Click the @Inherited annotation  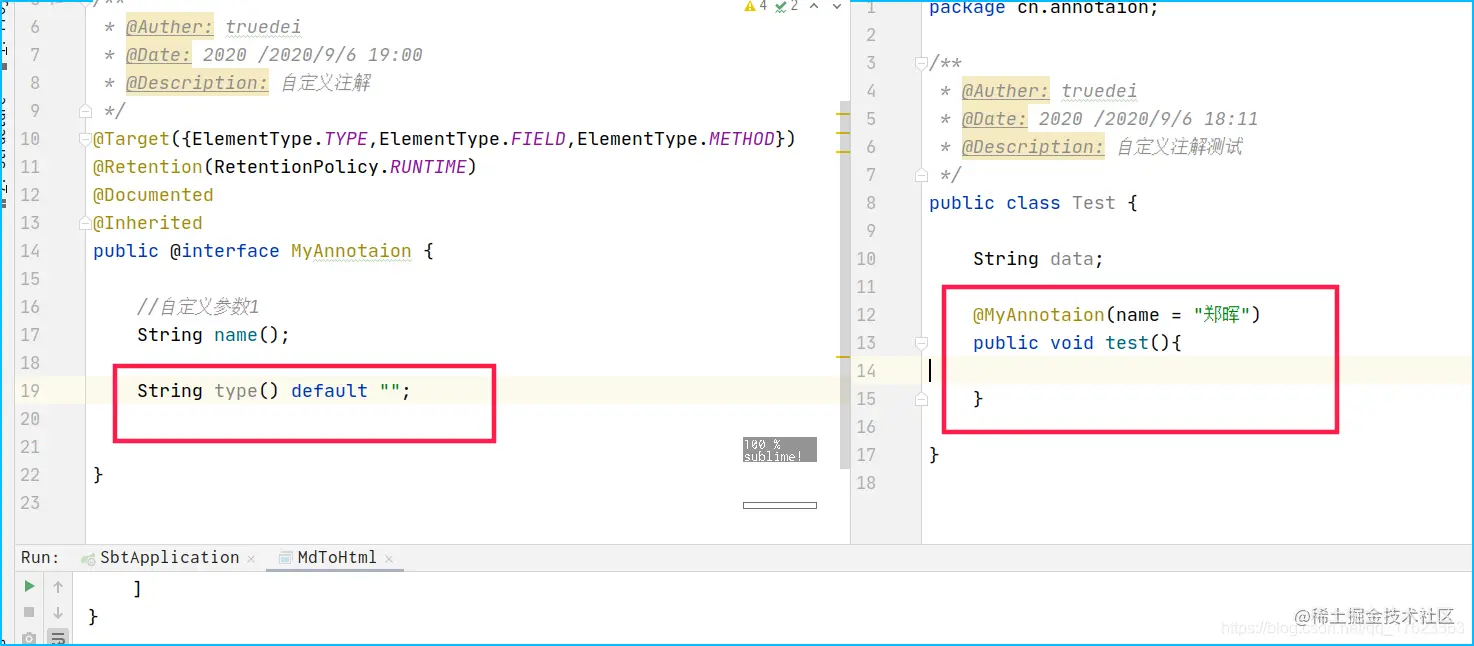coord(148,223)
